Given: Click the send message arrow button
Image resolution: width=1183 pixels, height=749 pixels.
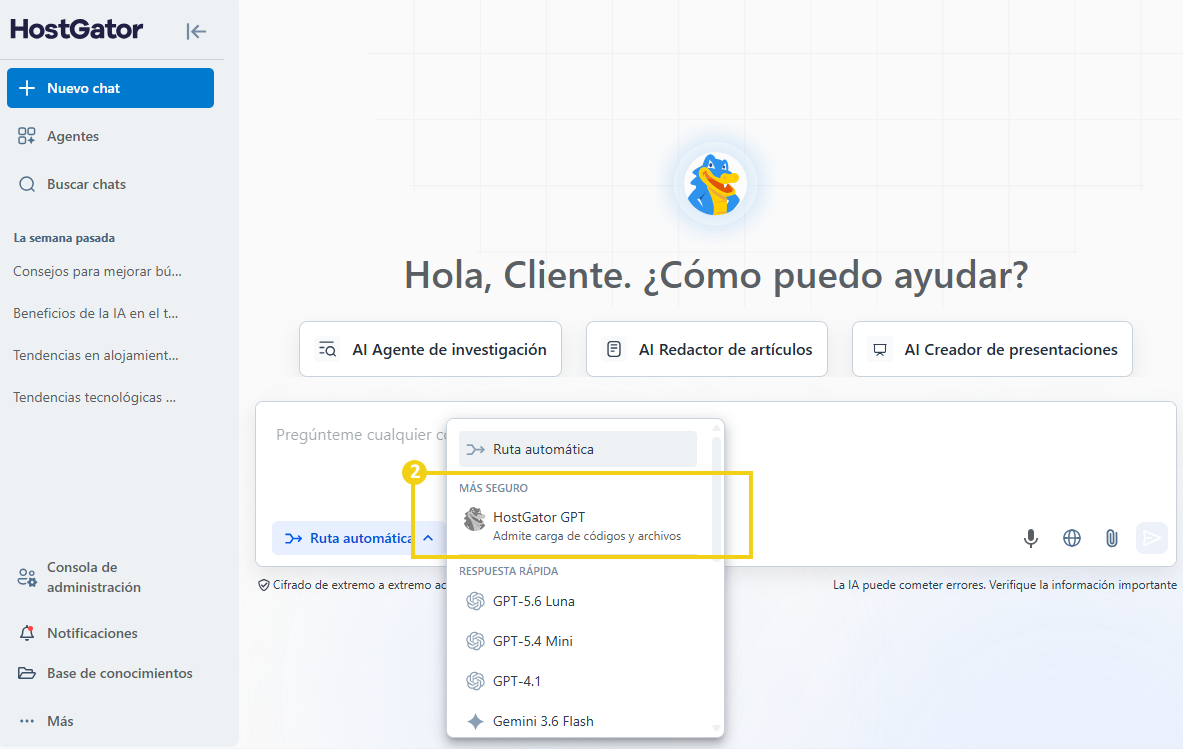Looking at the screenshot, I should [1151, 538].
